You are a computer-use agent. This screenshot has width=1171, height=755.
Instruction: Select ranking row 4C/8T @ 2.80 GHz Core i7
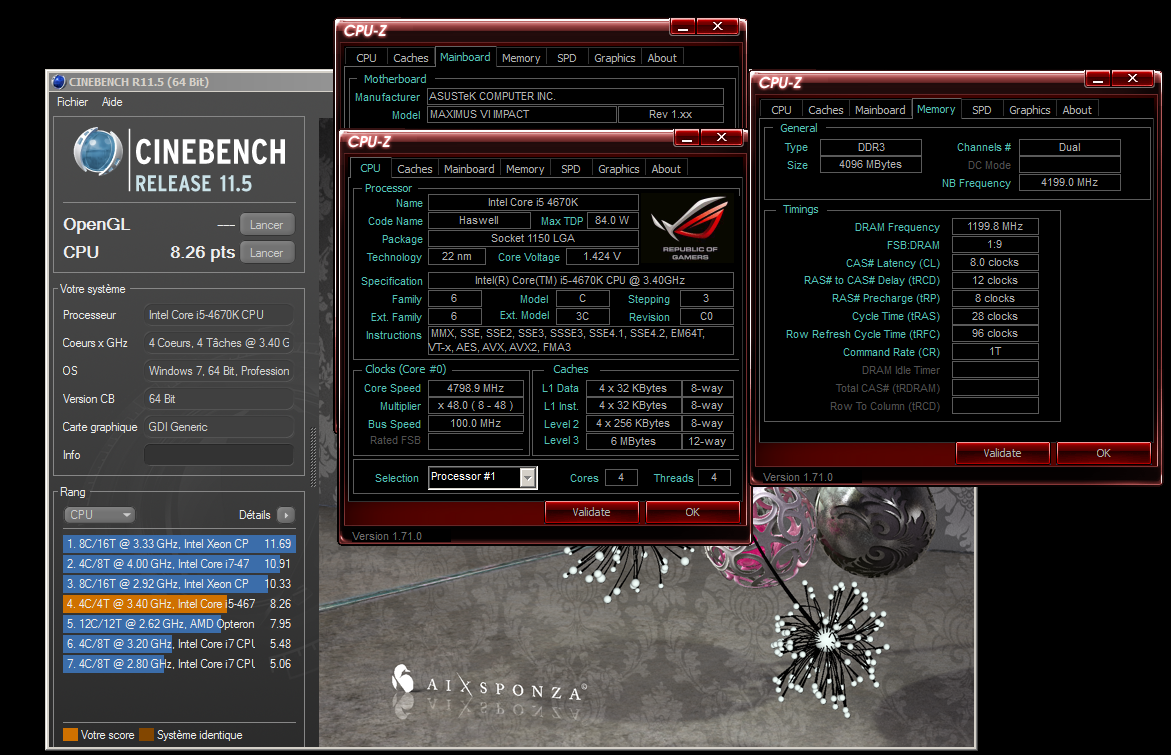coord(179,664)
